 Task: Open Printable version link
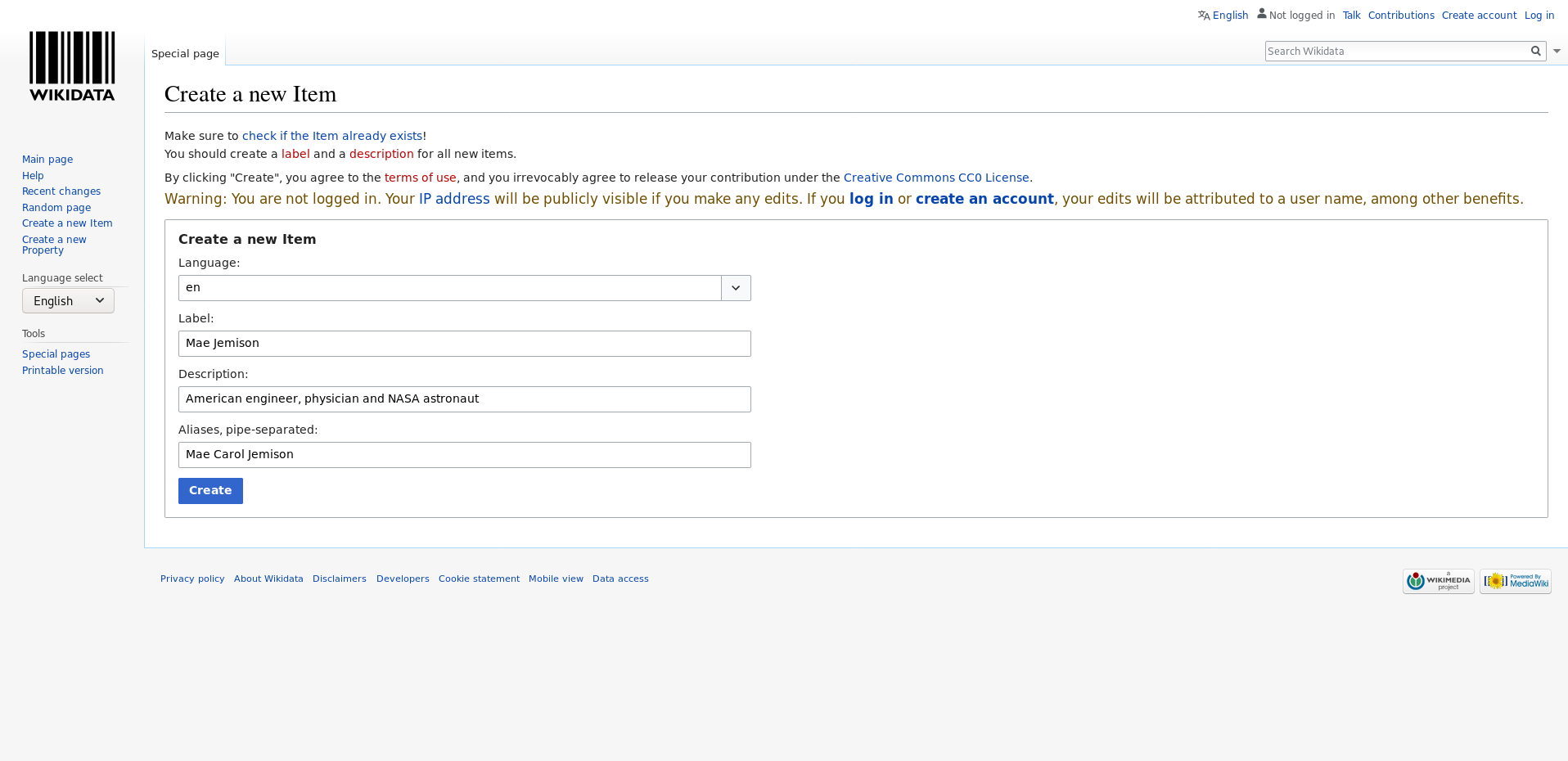(62, 371)
